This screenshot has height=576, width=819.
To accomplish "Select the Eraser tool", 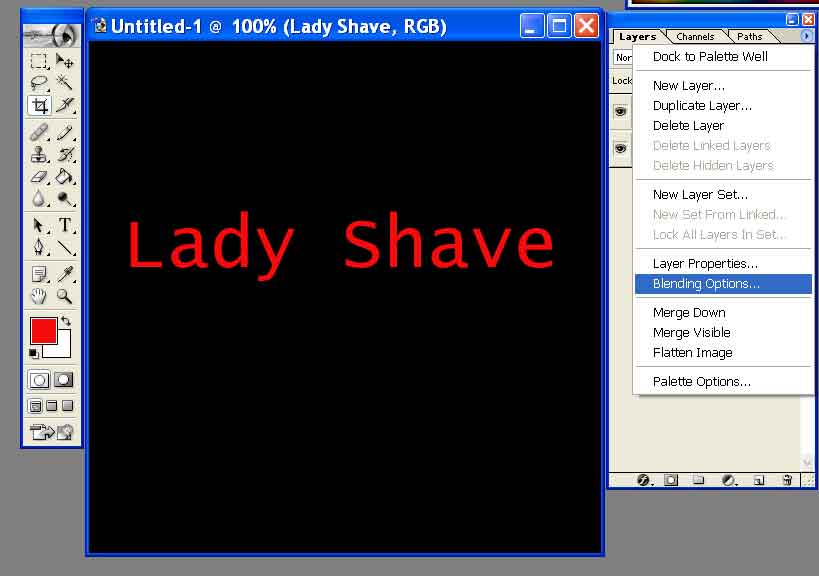I will pos(39,177).
